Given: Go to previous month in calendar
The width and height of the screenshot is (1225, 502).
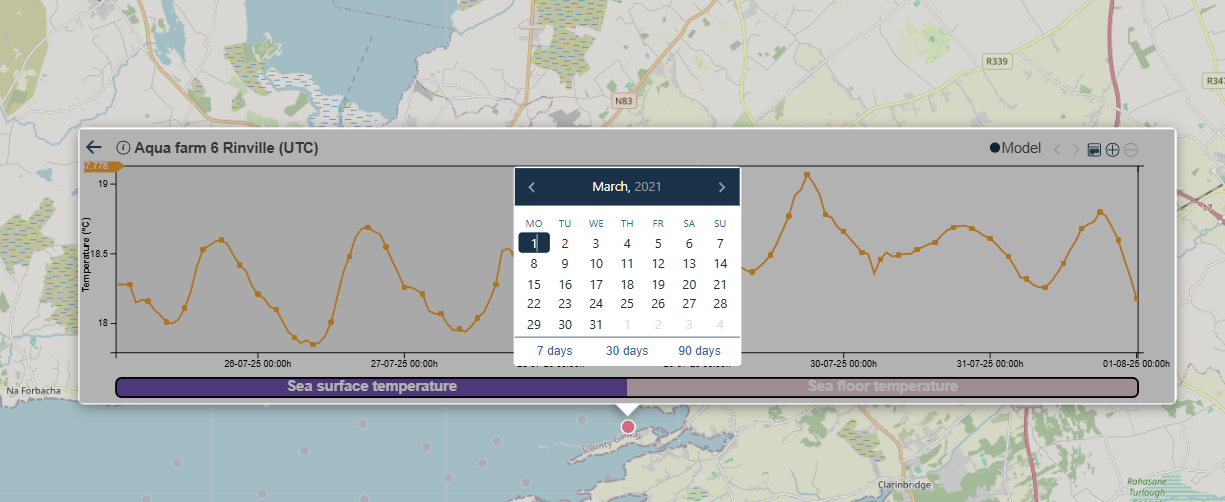Looking at the screenshot, I should pos(532,187).
